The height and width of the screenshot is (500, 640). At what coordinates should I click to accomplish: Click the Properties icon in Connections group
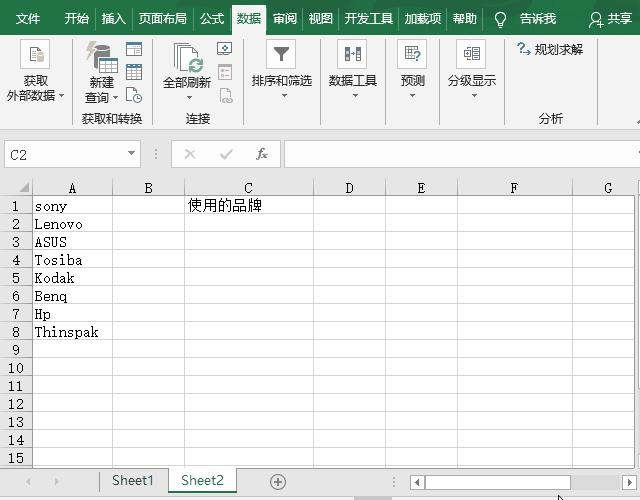225,72
